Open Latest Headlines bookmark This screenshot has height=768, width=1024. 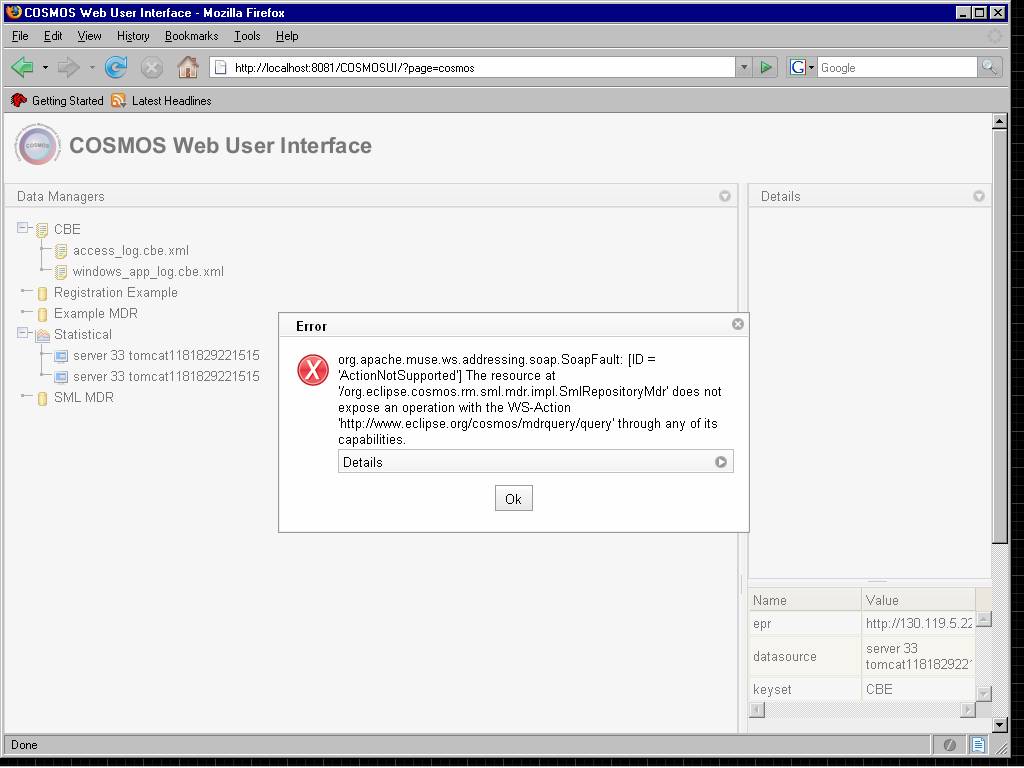171,101
